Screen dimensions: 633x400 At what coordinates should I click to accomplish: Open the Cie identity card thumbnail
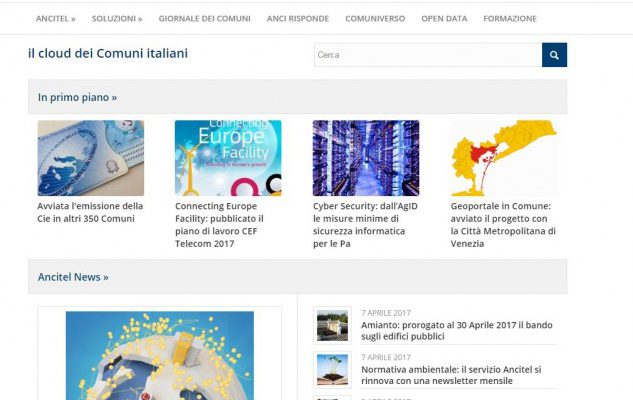(91, 158)
